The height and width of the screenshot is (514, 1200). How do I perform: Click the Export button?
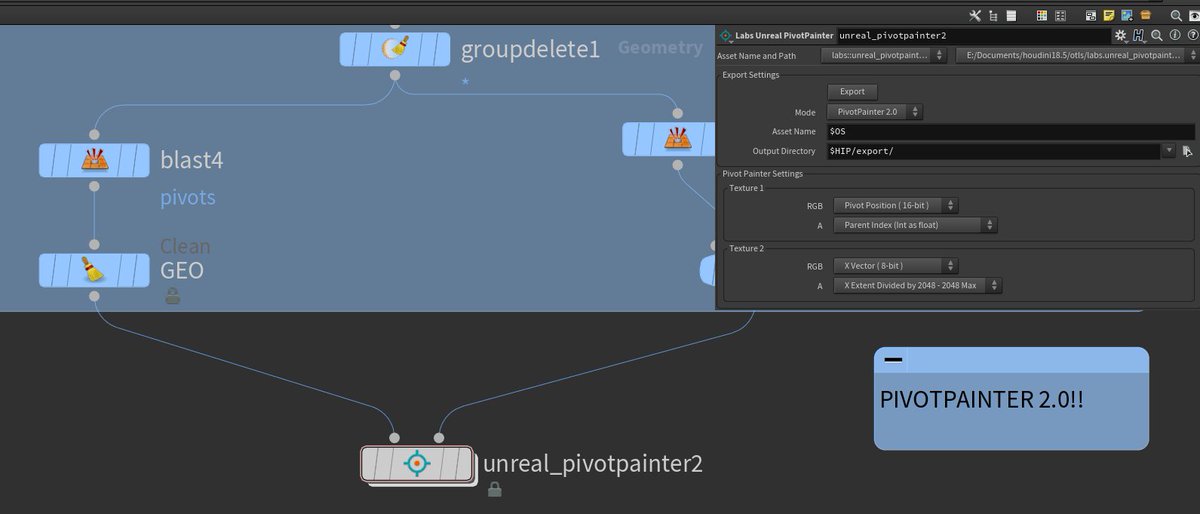click(x=852, y=91)
